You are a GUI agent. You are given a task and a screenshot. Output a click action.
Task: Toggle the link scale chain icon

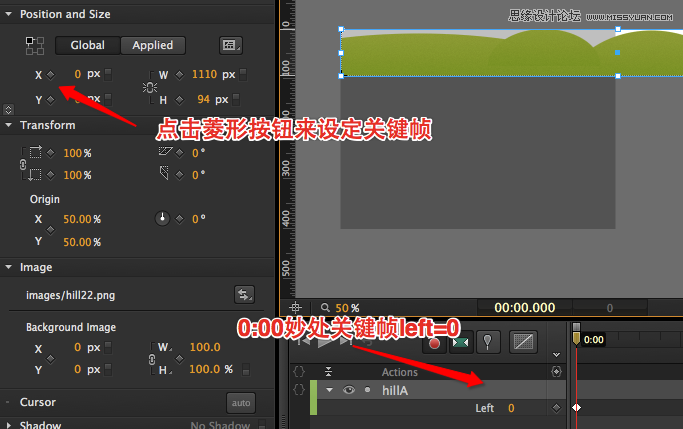tap(23, 164)
